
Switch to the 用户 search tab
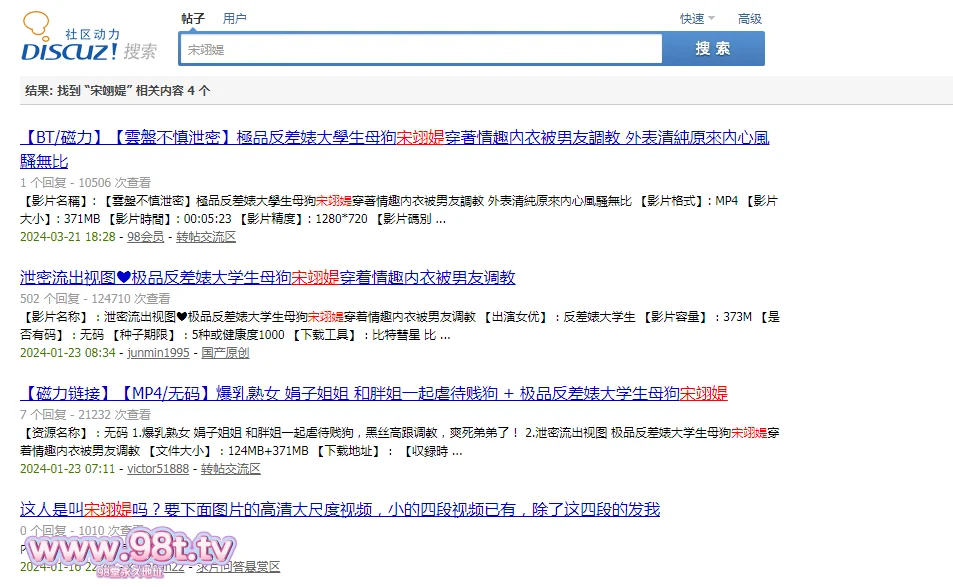235,18
